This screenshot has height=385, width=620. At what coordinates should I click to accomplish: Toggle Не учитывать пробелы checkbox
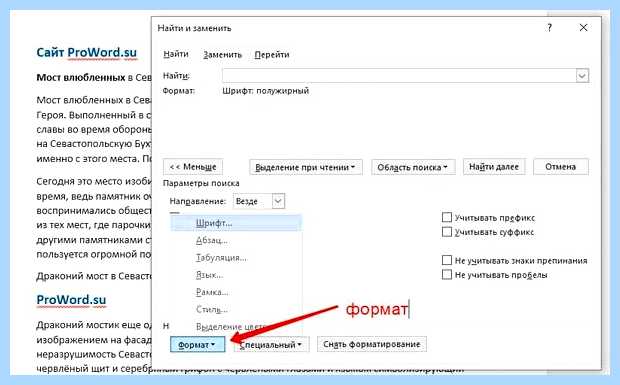pos(446,274)
